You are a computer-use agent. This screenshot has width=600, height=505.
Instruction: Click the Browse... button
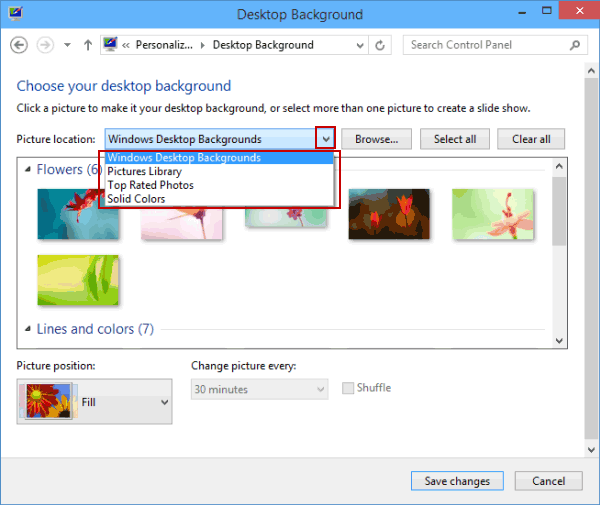(377, 139)
